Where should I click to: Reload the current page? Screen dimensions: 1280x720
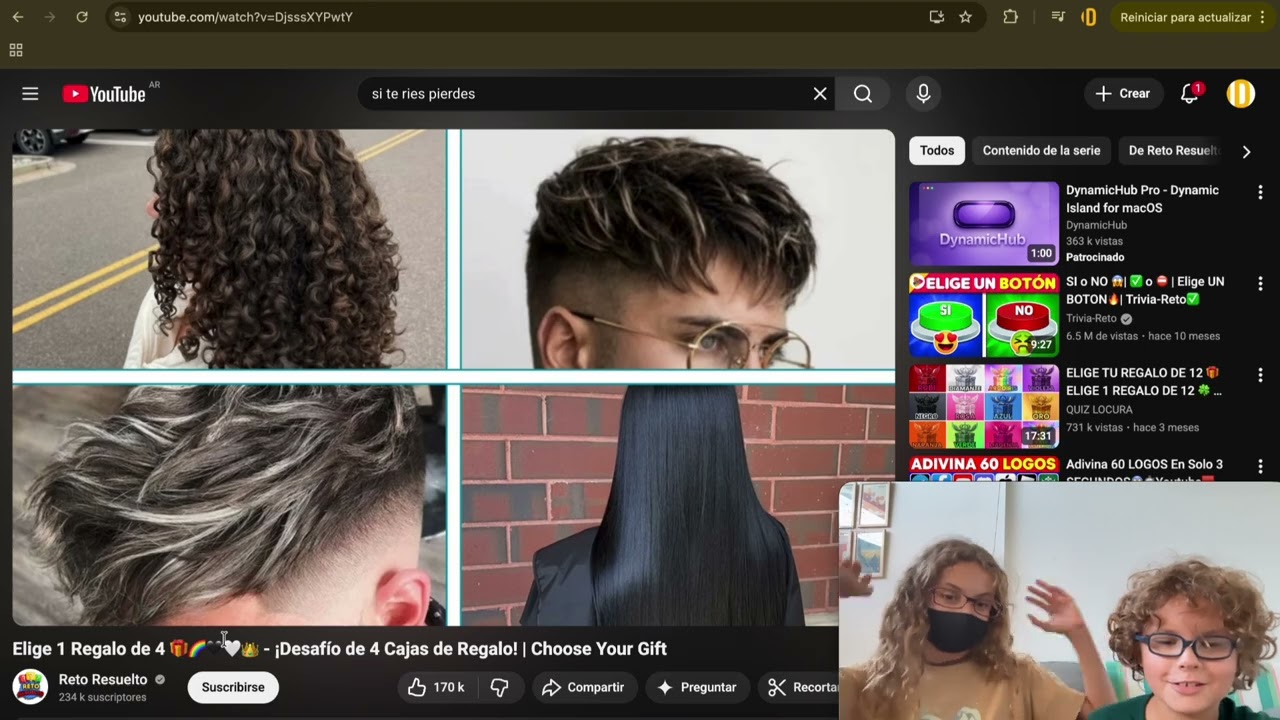tap(82, 17)
